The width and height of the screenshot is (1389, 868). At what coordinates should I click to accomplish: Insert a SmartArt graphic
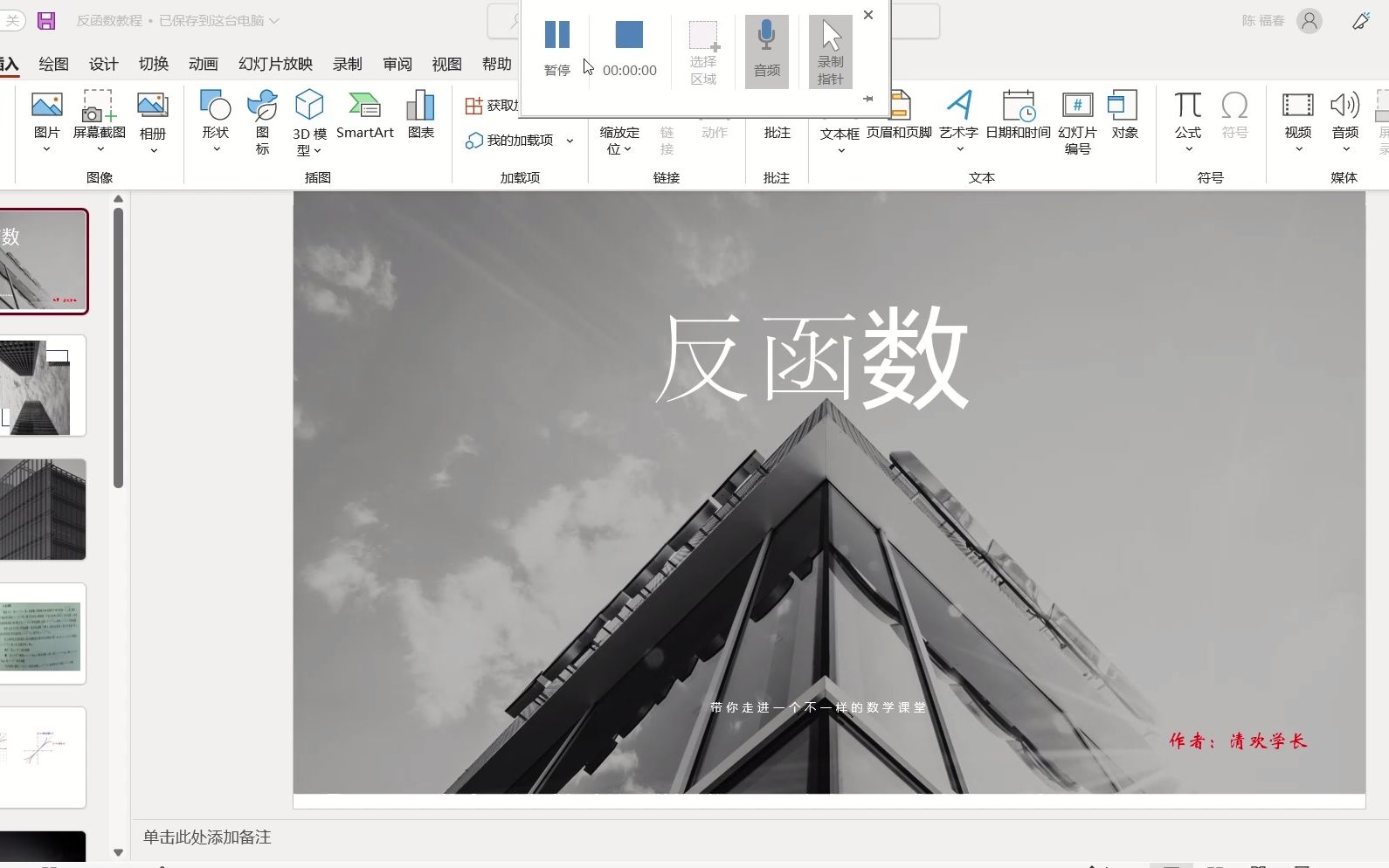364,115
